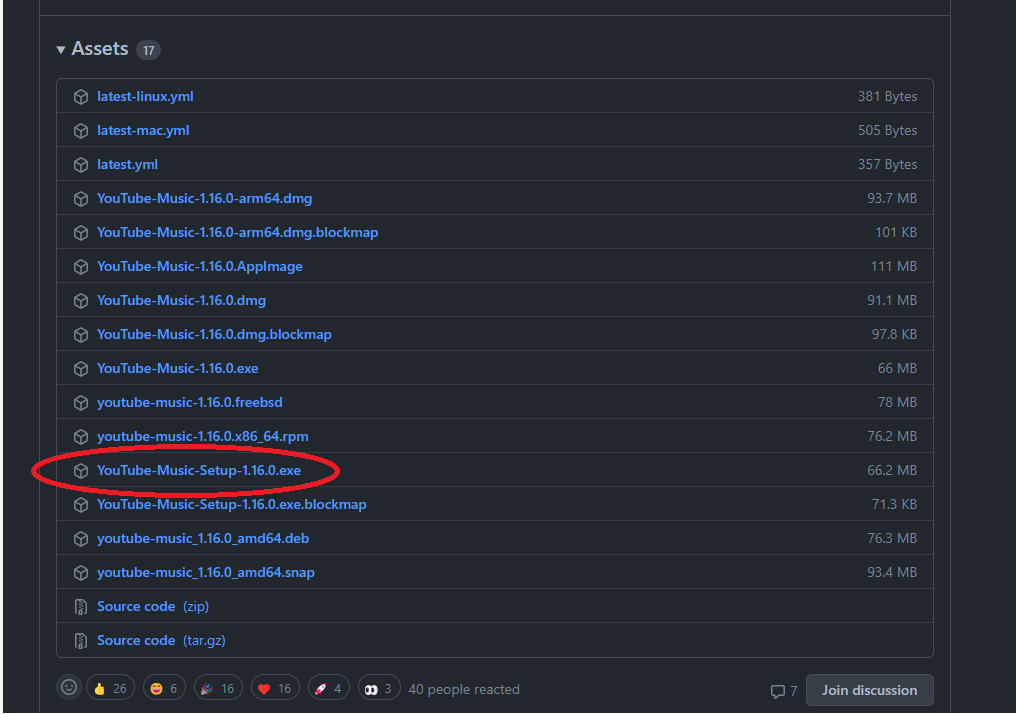Click the package icon beside youtube-music-1.16.0.freebsd
1016x714 pixels.
81,402
